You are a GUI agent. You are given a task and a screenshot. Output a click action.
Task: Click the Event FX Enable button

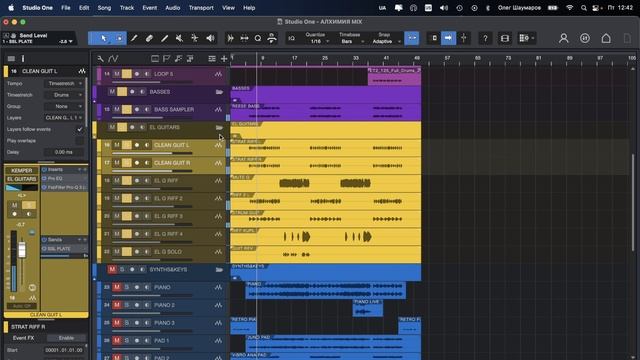[x=66, y=338]
